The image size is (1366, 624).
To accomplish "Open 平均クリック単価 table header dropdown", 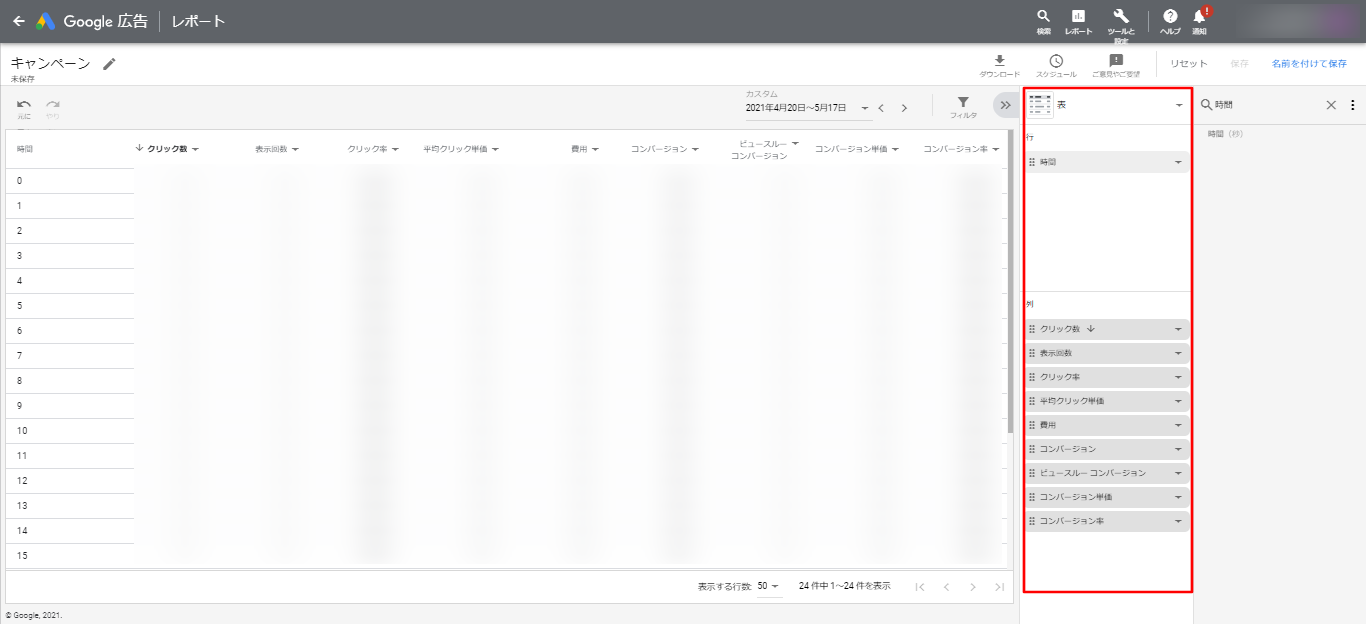I will point(495,149).
